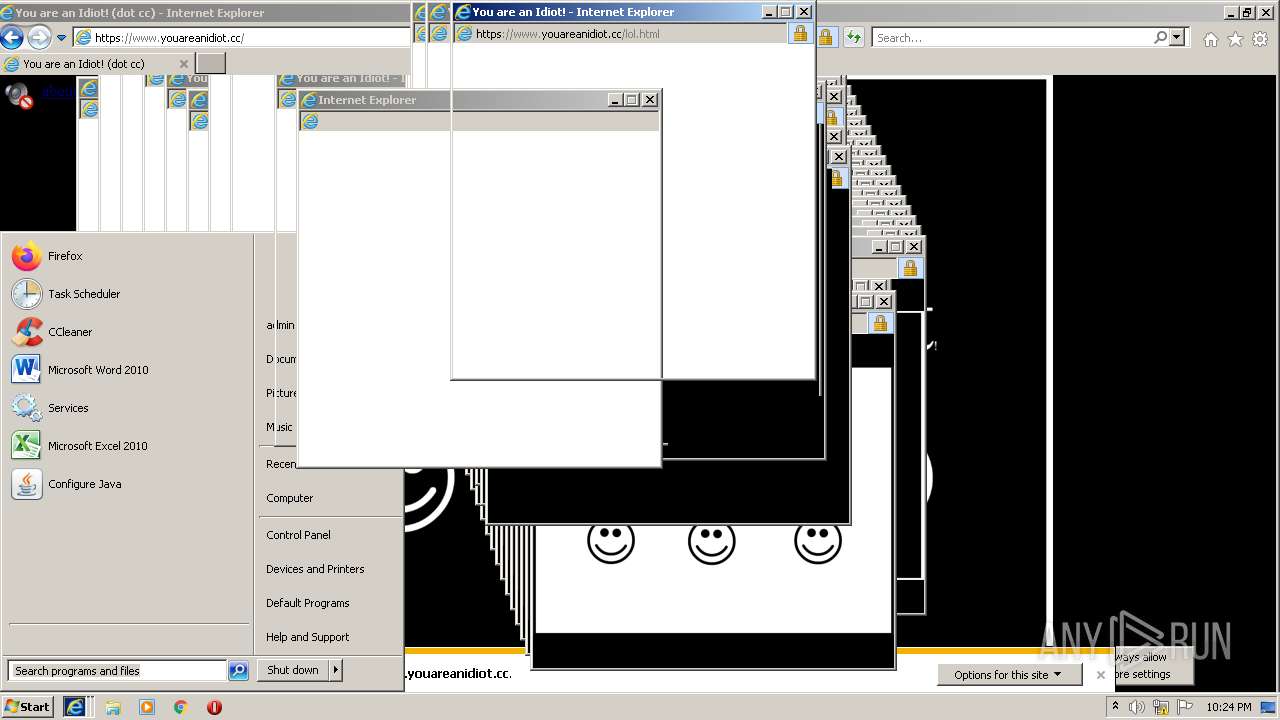Expand the recent pages dropdown arrow
This screenshot has width=1280, height=720.
point(61,38)
